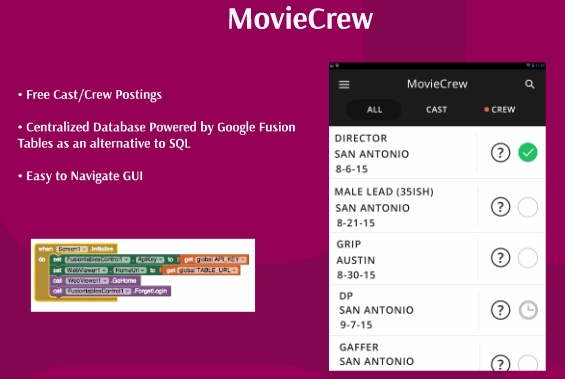Open help icon for DP posting
This screenshot has width=565, height=379.
500,310
